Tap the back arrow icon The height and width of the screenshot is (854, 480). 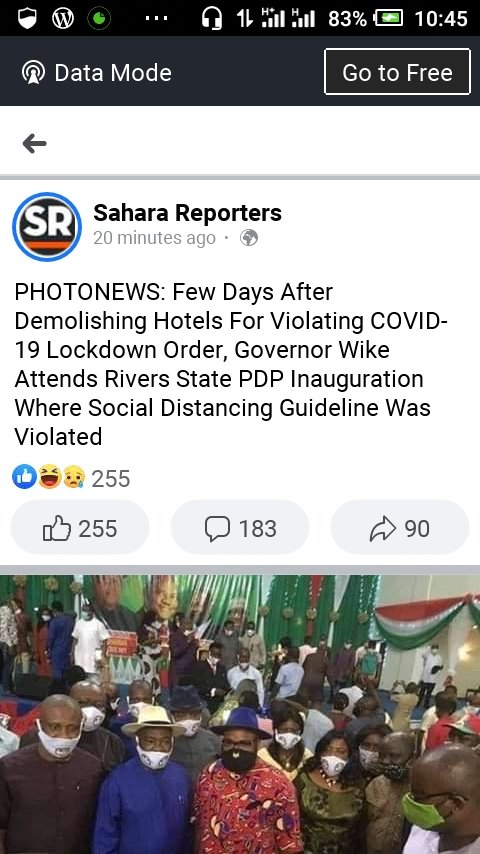point(34,144)
